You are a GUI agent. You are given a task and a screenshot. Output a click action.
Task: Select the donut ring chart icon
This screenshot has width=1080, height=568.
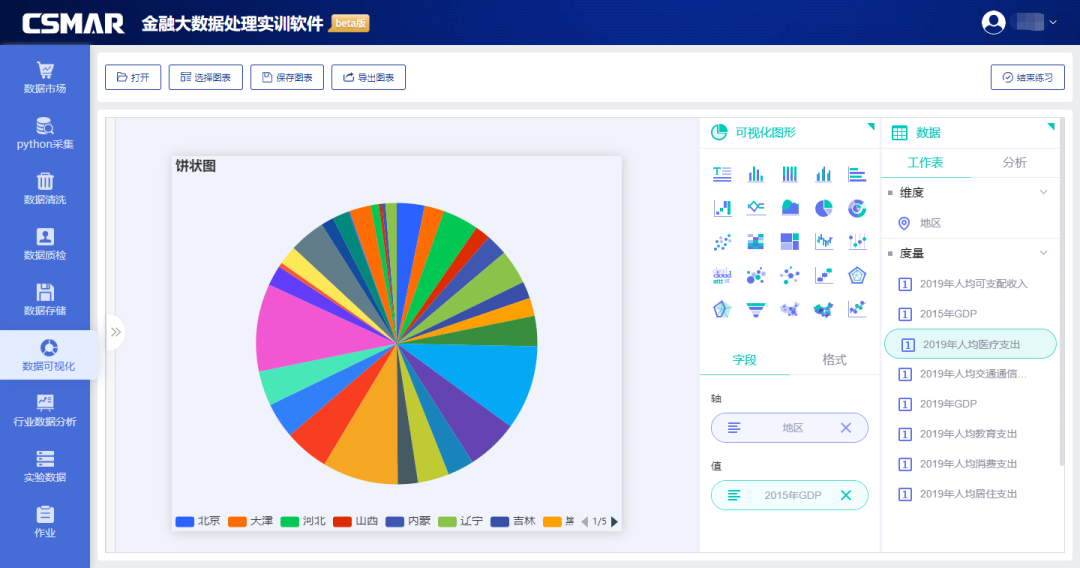click(x=857, y=208)
